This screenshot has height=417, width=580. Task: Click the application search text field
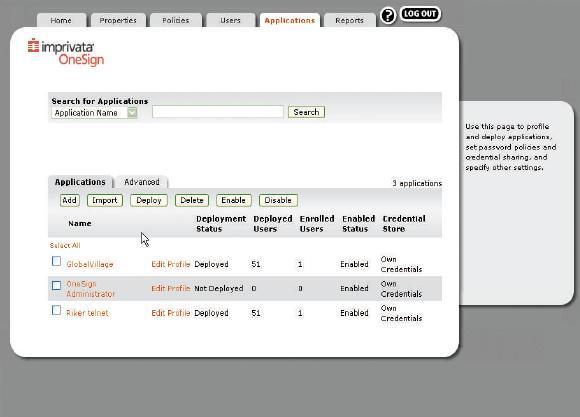point(218,112)
